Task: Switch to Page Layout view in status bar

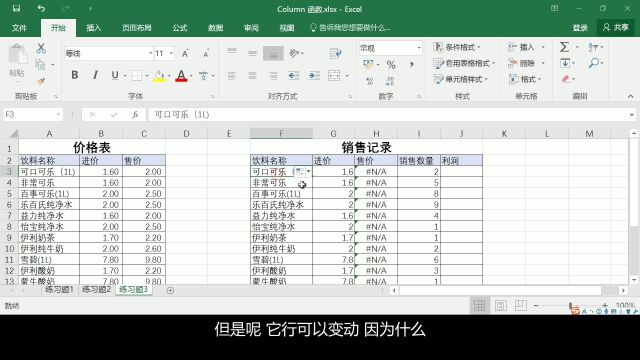Action: [500, 305]
